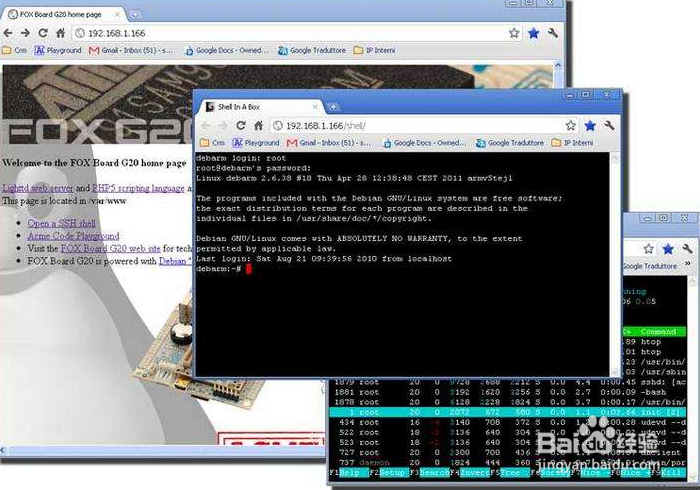Click Forward arrow in Shell In A Box window
Viewport: 700px width, 490px height.
point(223,126)
